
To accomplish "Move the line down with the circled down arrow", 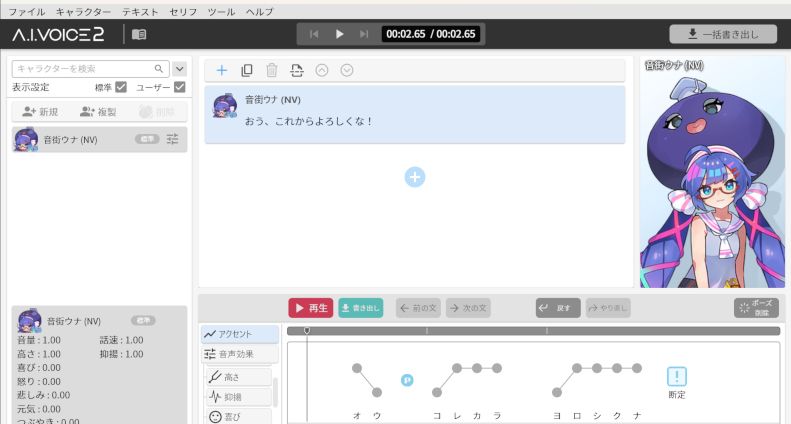I will click(x=347, y=70).
